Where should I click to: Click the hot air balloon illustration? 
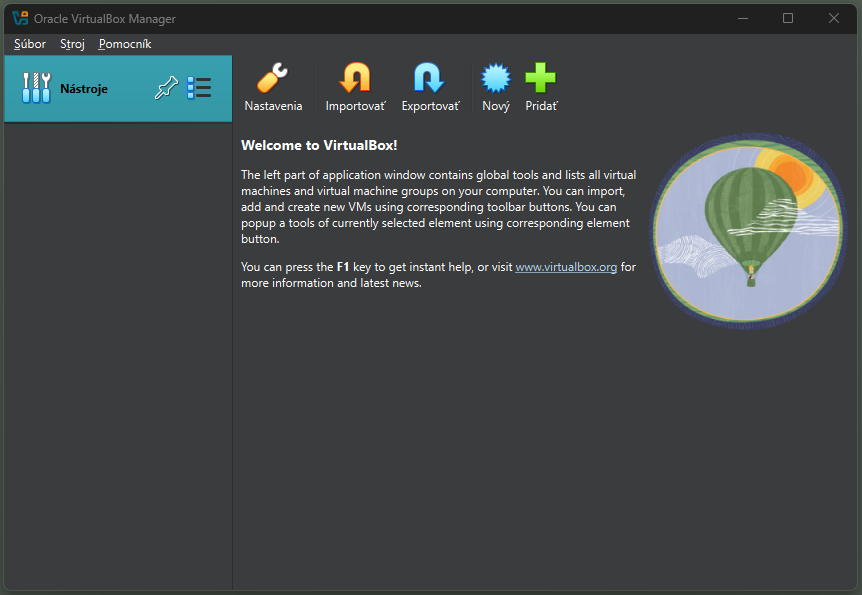tap(749, 232)
